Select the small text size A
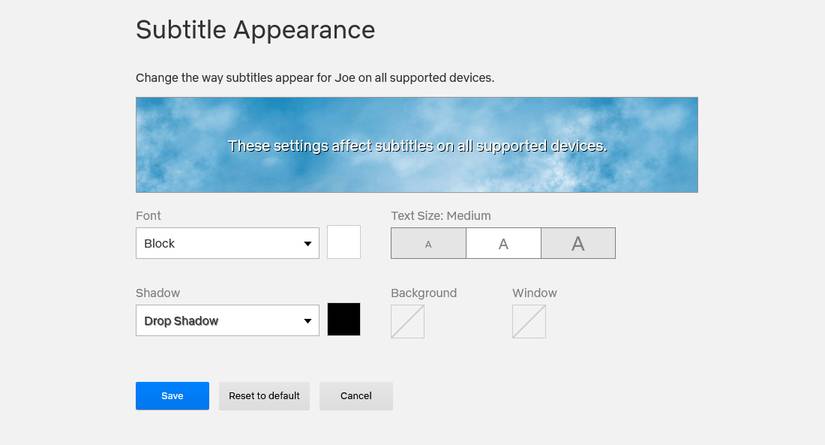 pyautogui.click(x=428, y=243)
